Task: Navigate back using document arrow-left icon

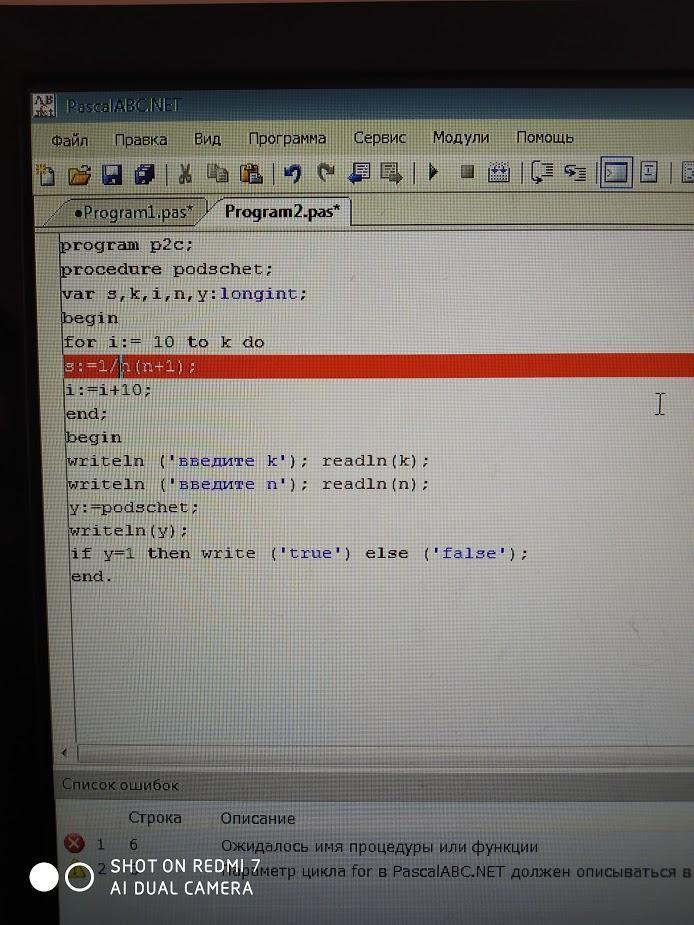Action: pyautogui.click(x=359, y=173)
